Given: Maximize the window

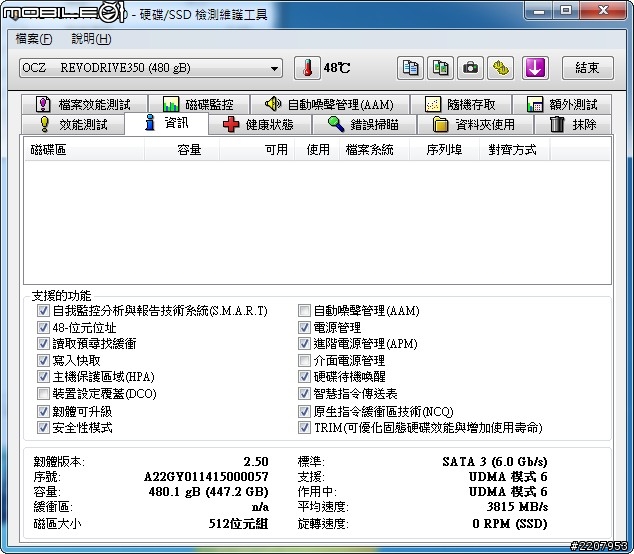Looking at the screenshot, I should 566,11.
